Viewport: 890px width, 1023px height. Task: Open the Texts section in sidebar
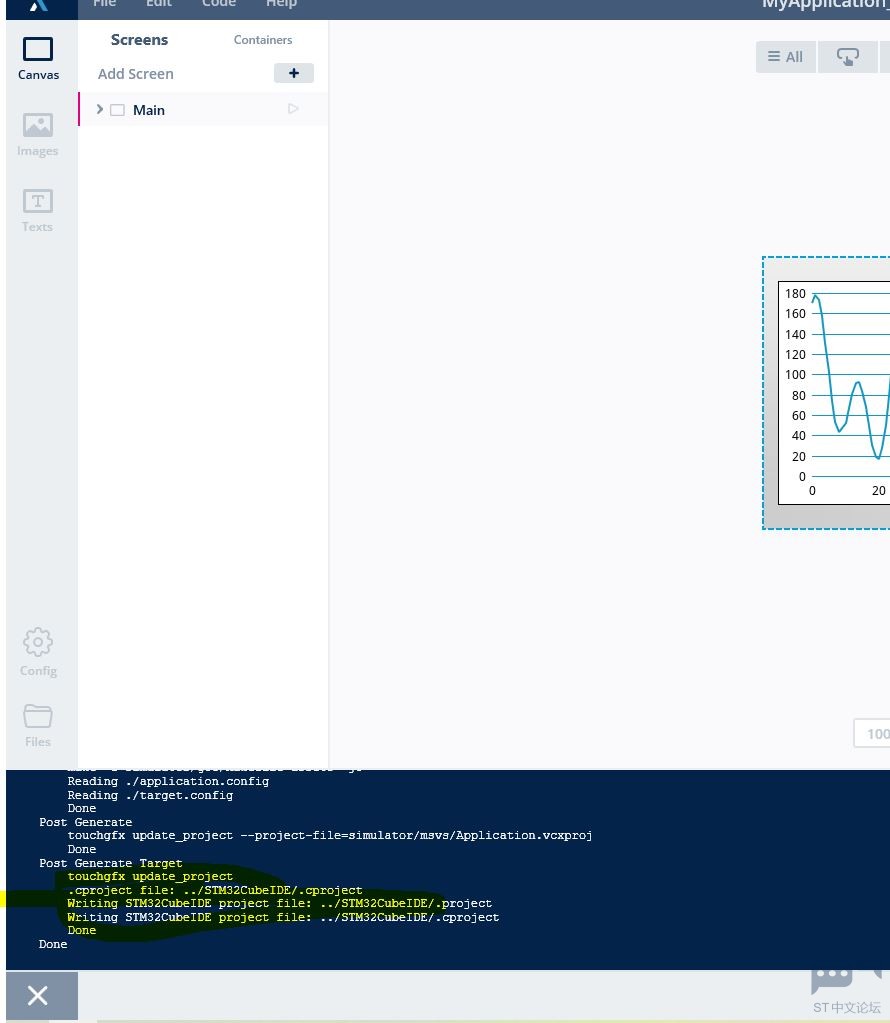(x=38, y=210)
